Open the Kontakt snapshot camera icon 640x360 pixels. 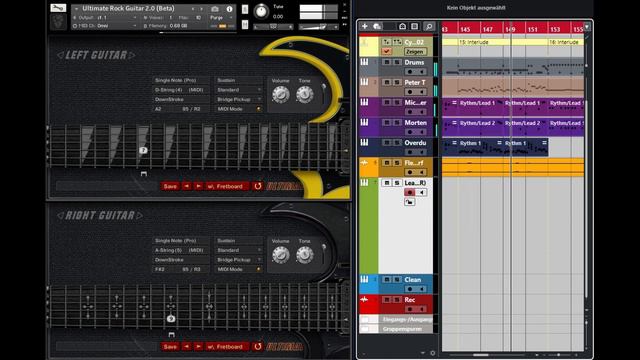click(x=215, y=9)
